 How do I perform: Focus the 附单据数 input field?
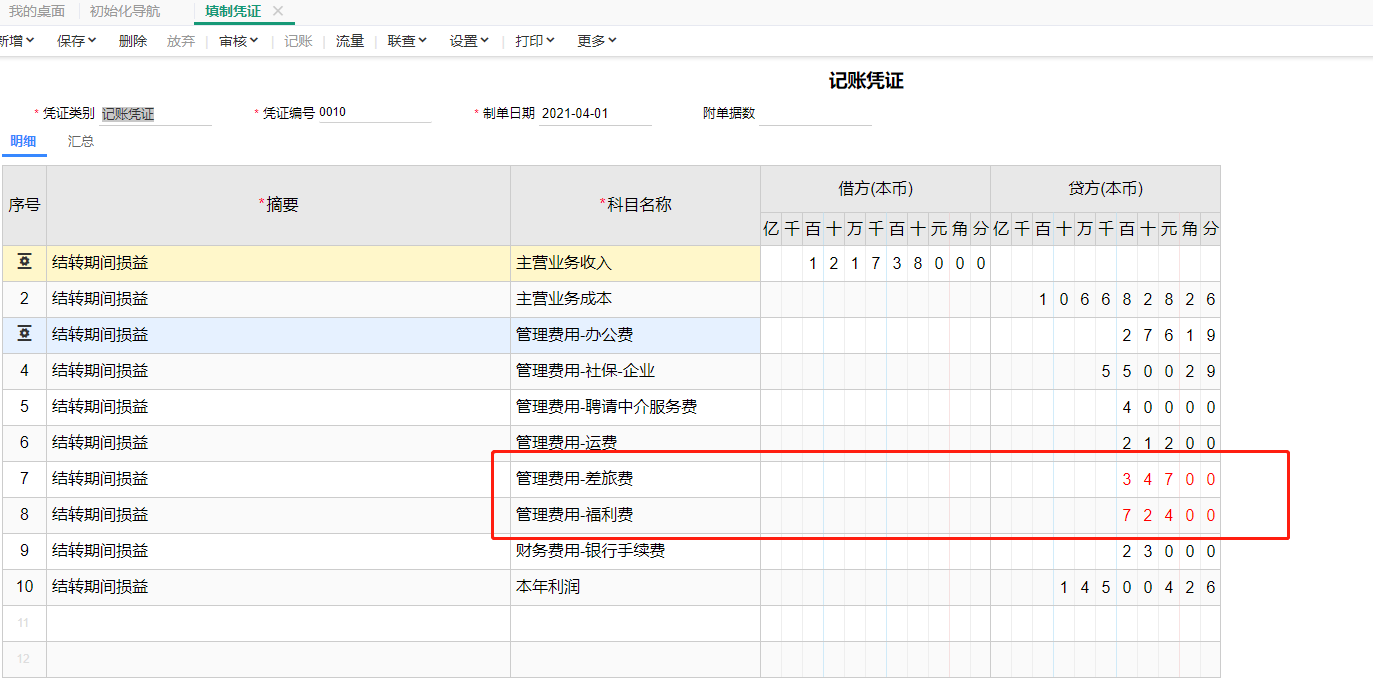[816, 114]
